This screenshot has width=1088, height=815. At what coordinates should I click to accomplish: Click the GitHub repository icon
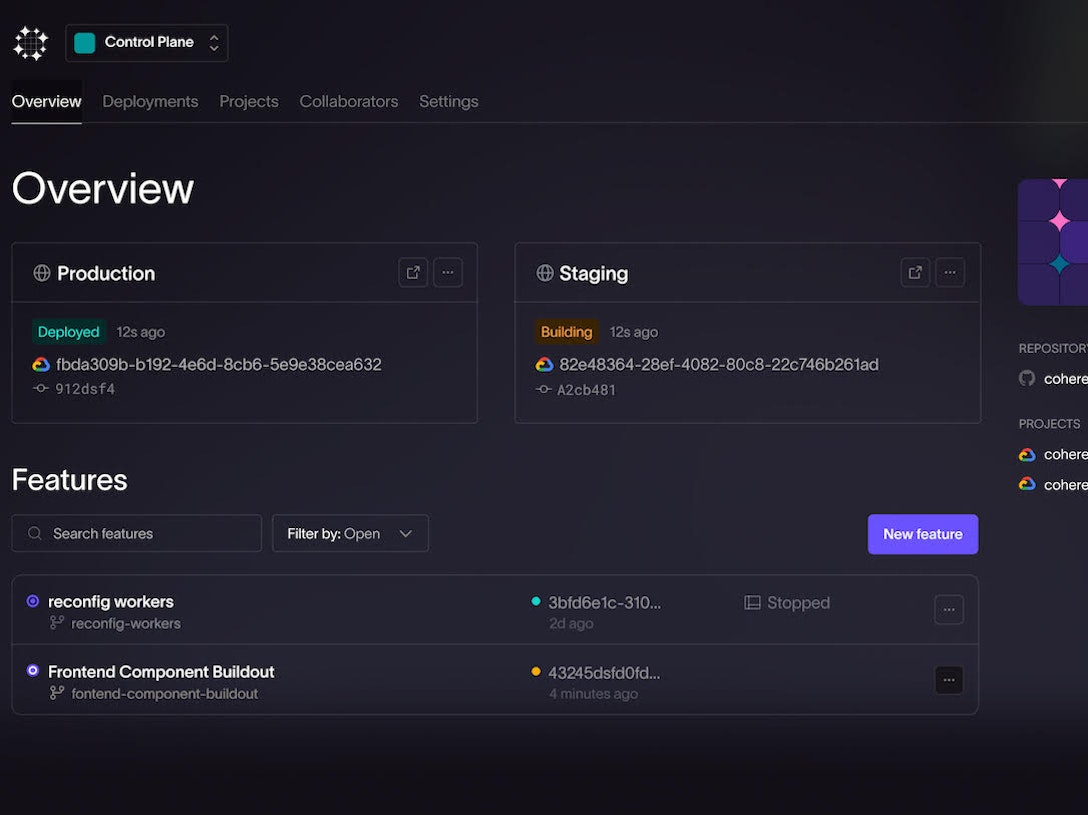(x=1027, y=379)
